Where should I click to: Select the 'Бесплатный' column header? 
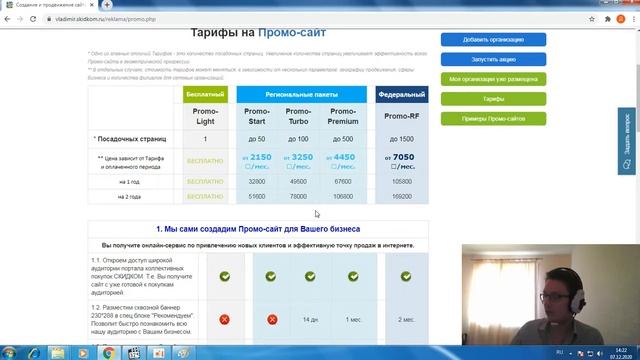pyautogui.click(x=205, y=94)
